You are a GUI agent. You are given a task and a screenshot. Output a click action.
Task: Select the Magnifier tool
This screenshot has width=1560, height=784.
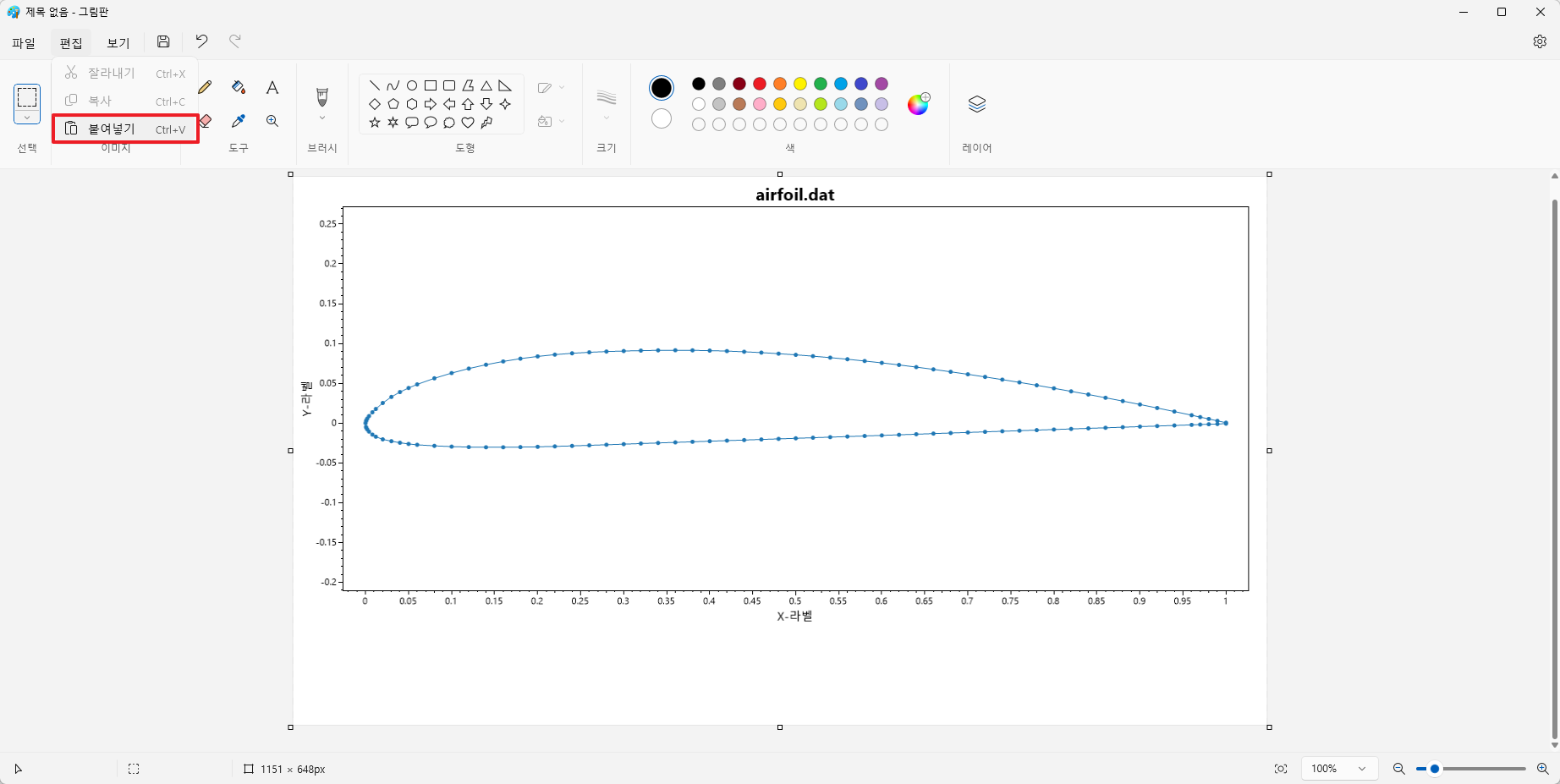pos(272,121)
